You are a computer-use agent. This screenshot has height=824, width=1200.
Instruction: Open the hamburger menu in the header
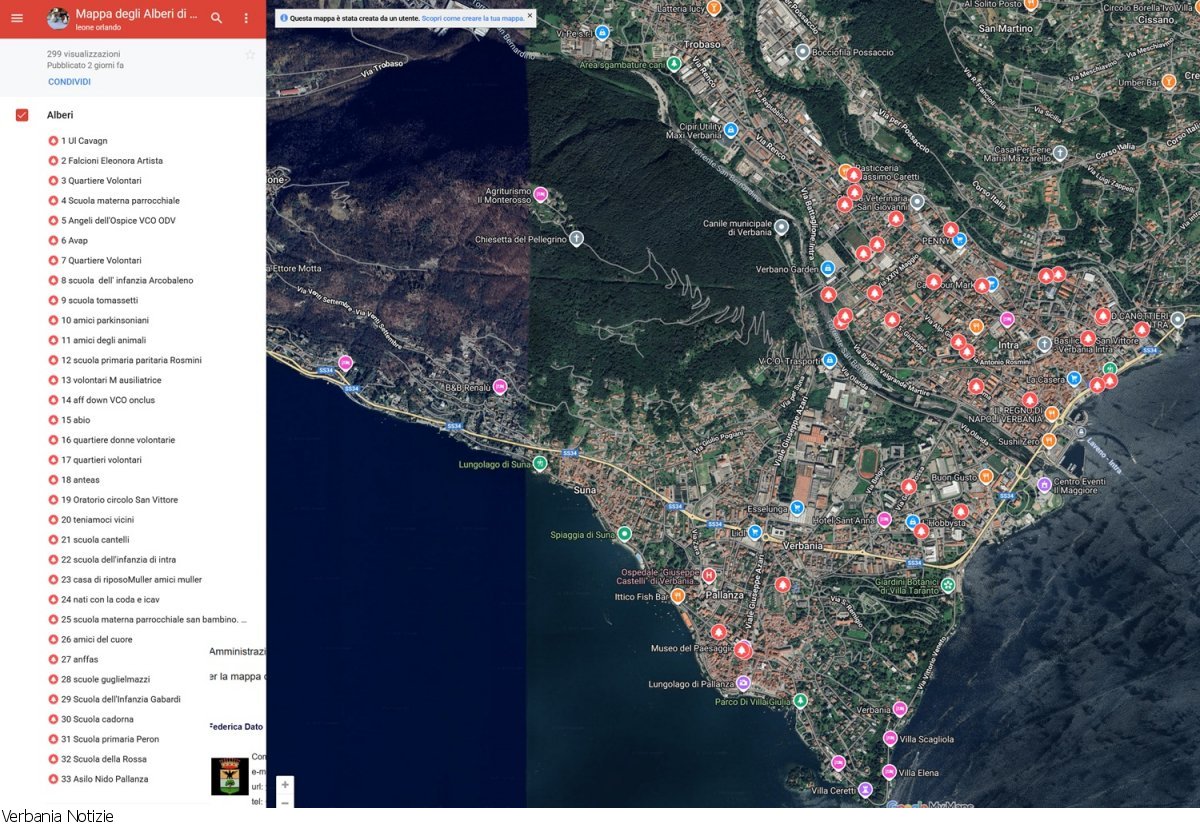pyautogui.click(x=17, y=18)
